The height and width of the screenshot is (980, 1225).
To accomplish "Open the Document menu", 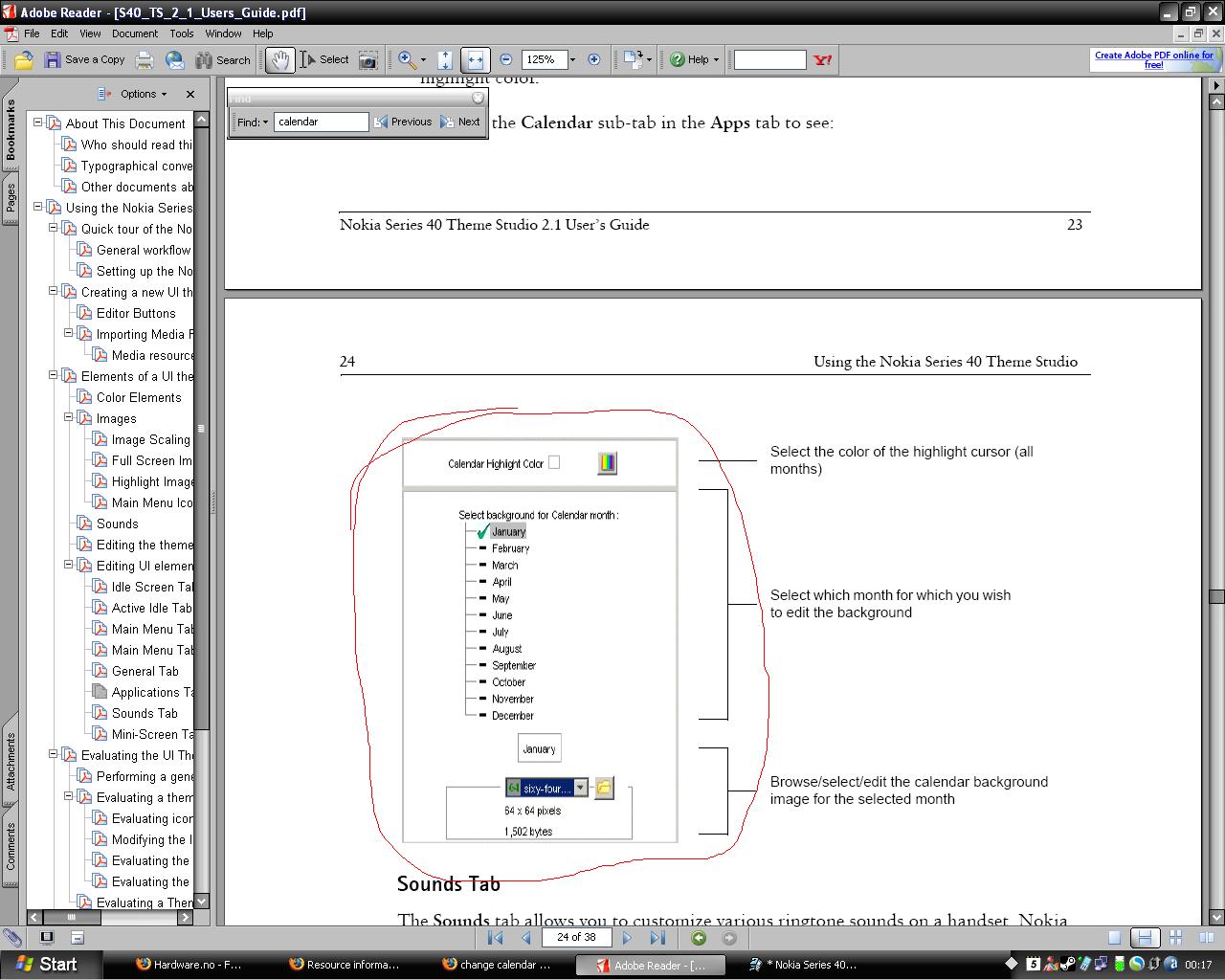I will (135, 33).
